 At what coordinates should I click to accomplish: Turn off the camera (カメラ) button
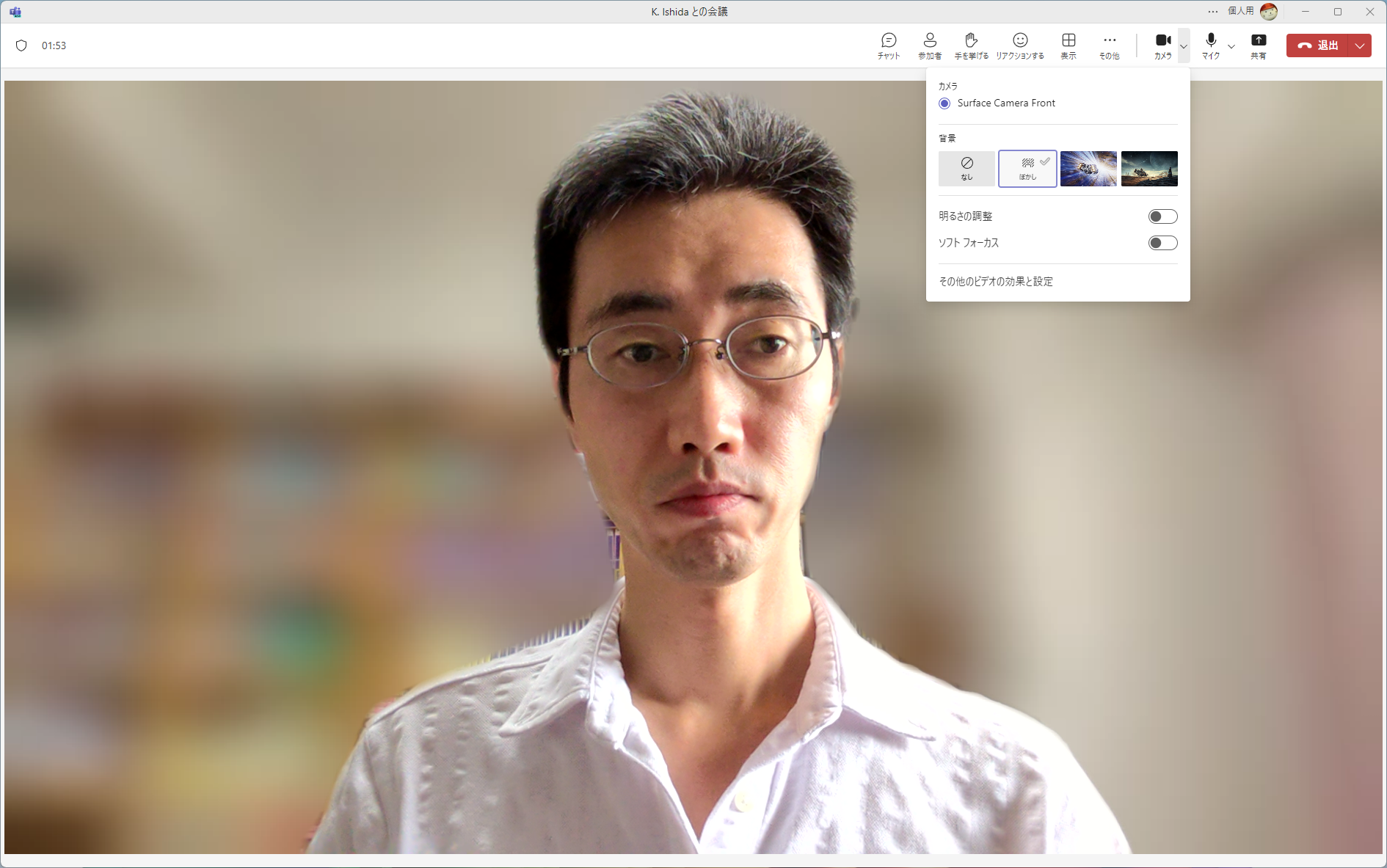[1163, 45]
